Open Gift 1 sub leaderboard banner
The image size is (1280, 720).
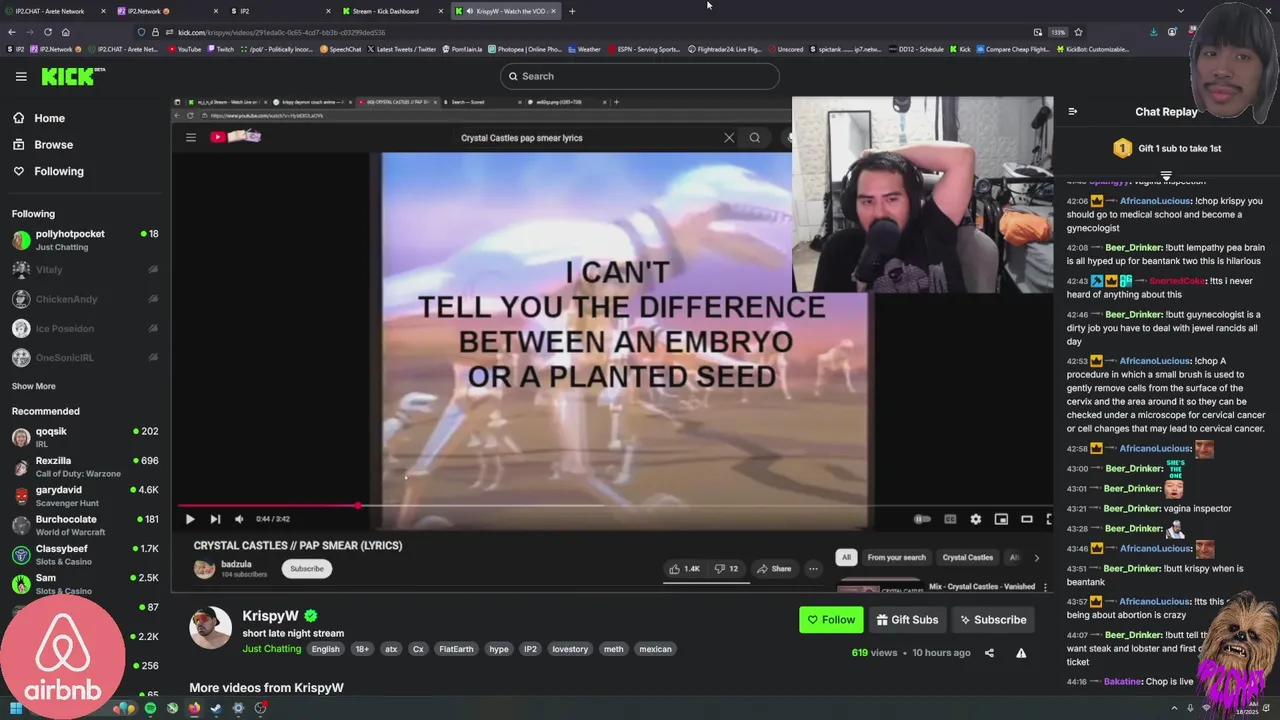click(x=1167, y=148)
